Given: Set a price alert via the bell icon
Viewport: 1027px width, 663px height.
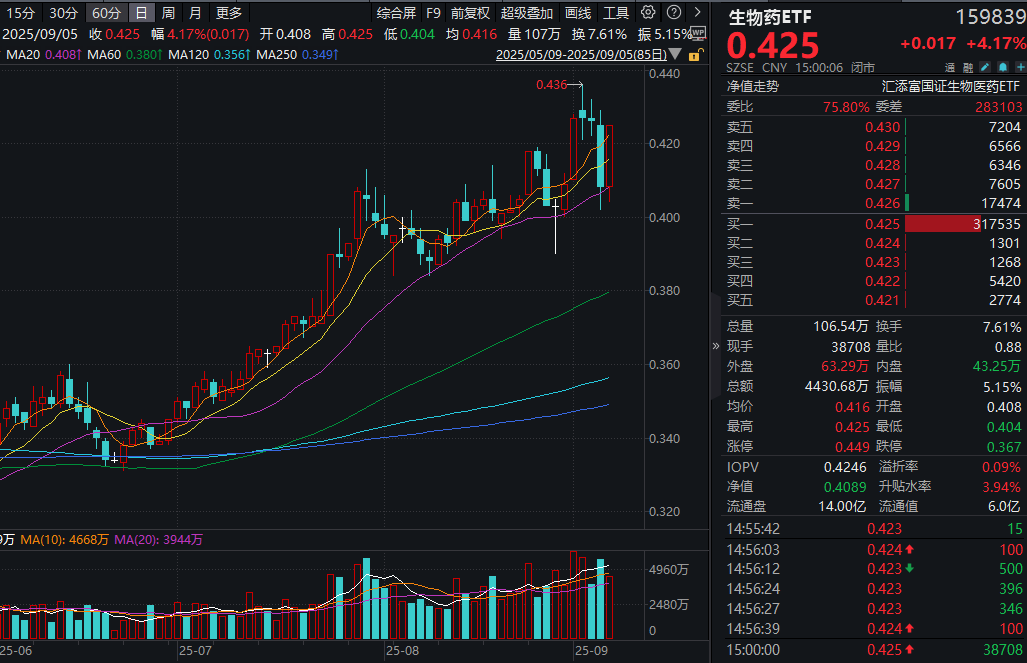Looking at the screenshot, I should click(1004, 65).
